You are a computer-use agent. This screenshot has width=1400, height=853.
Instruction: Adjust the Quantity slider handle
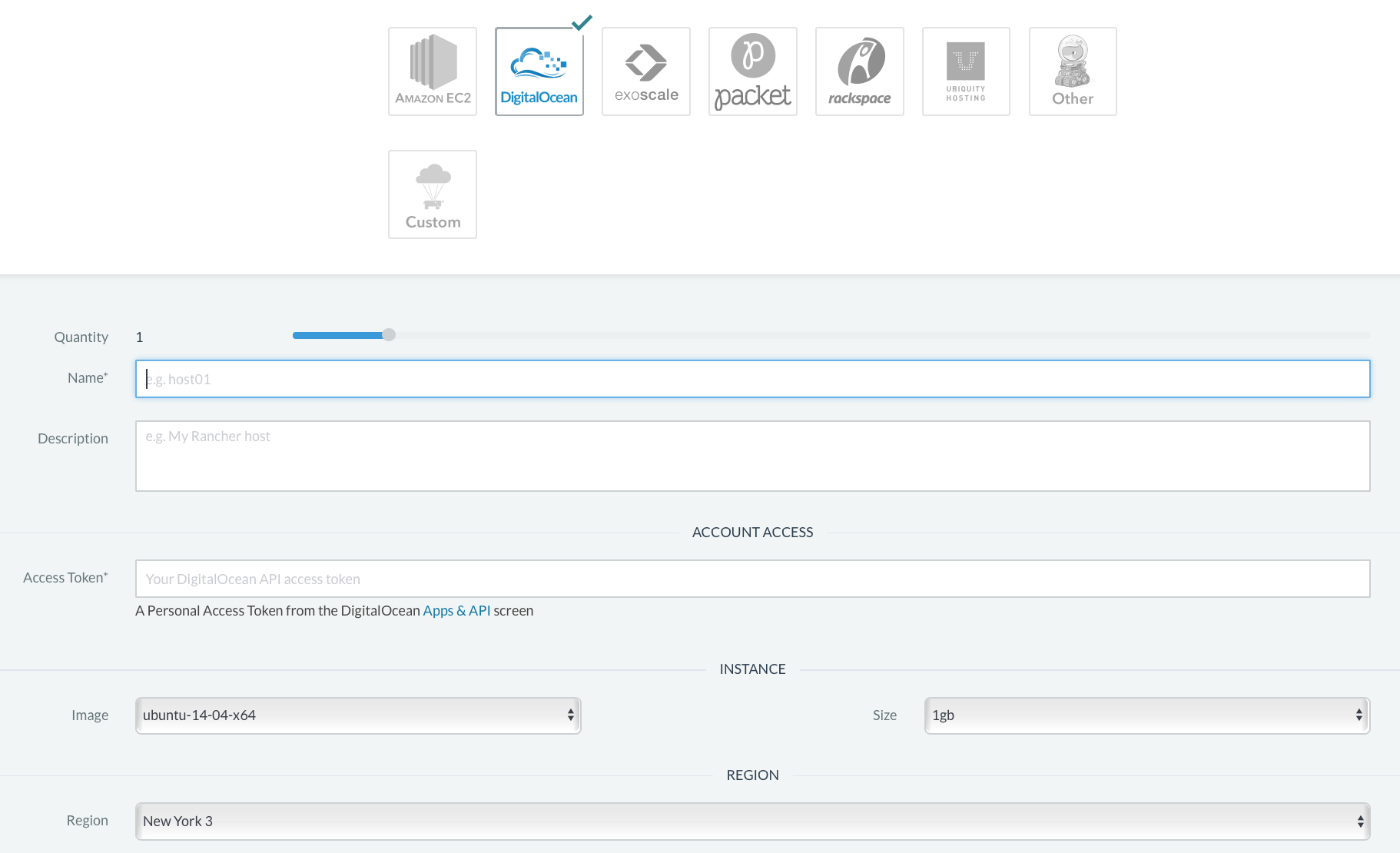click(x=388, y=335)
